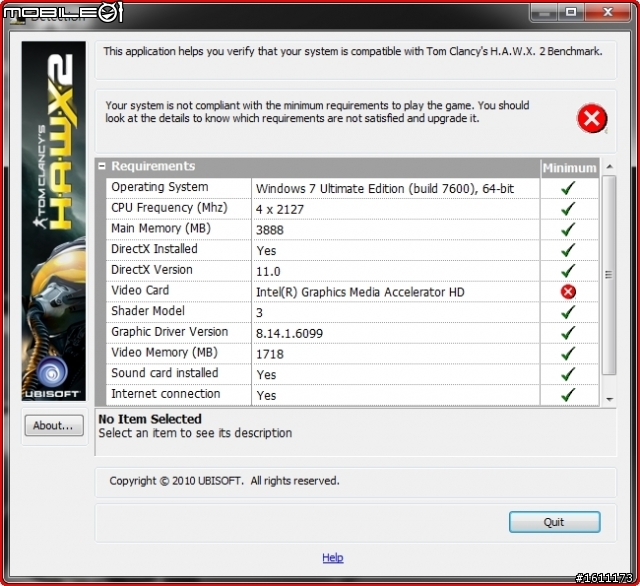Click the value 11.0
This screenshot has height=586, width=640.
point(268,271)
